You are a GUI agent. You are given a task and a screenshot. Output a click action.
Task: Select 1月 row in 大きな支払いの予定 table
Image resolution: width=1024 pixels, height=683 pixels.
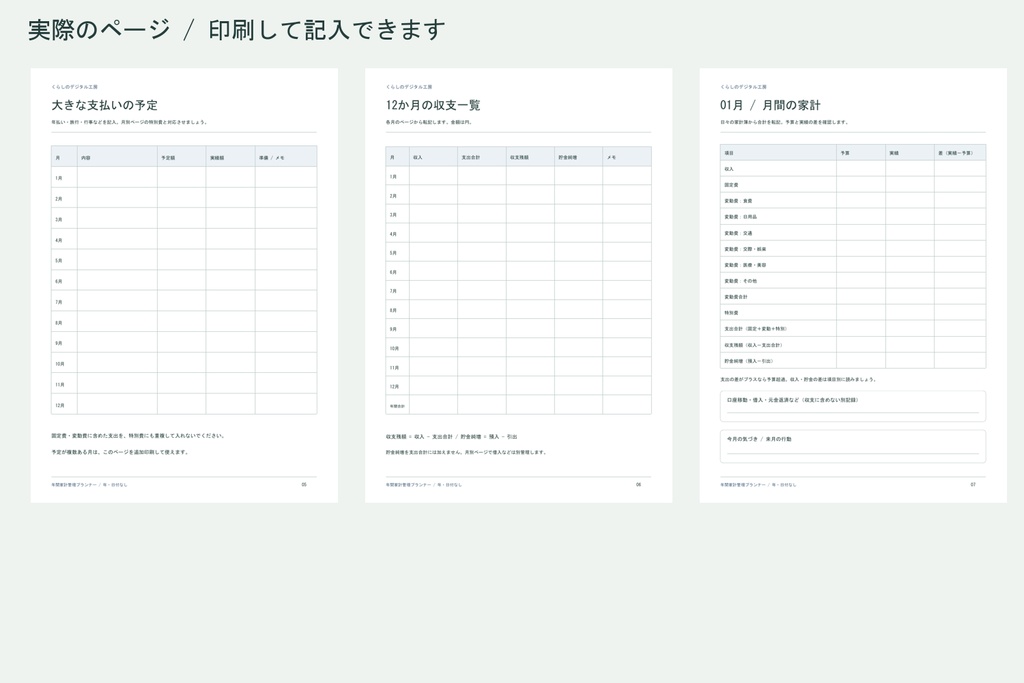coord(184,178)
